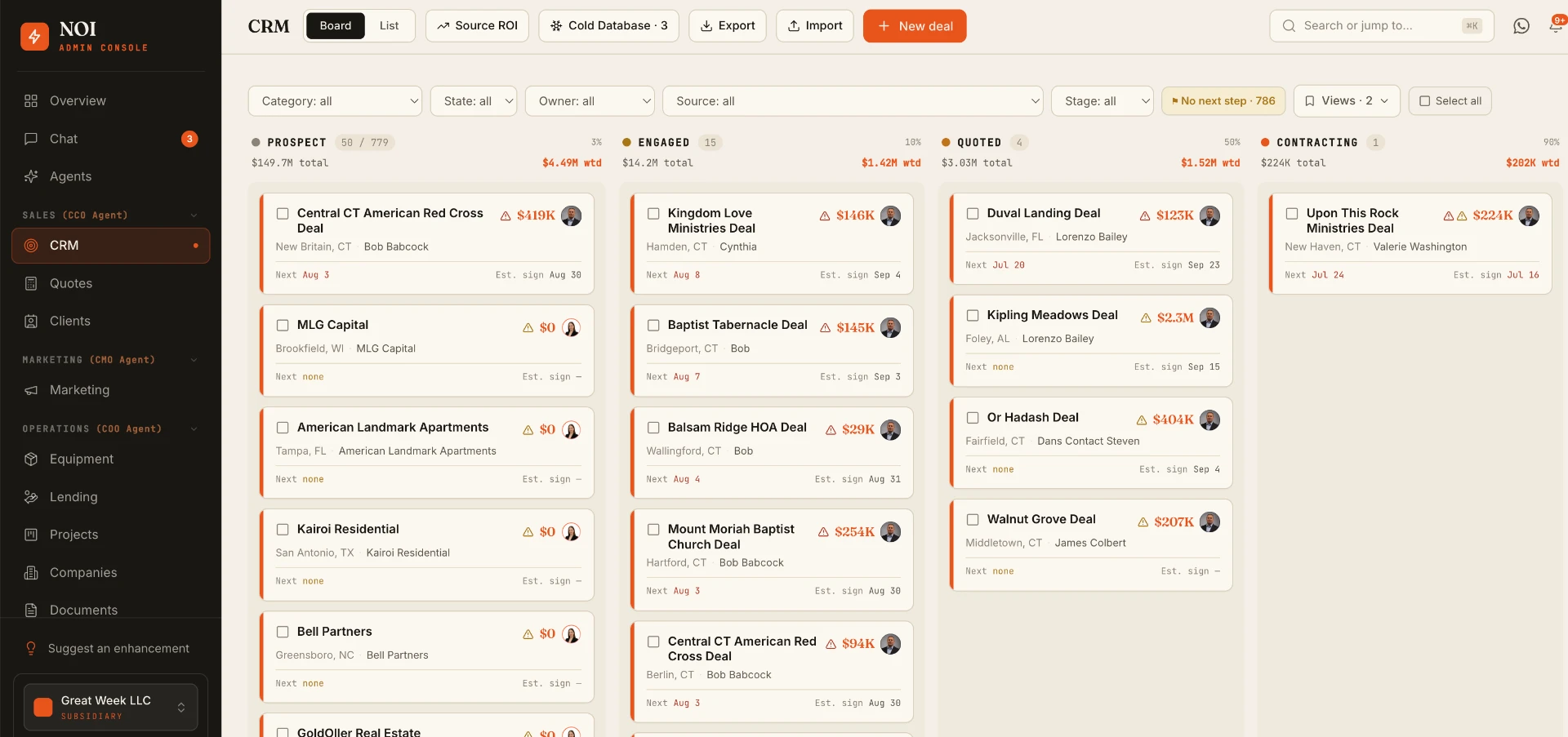Click the Agents sparkle icon
This screenshot has height=737, width=1568.
pos(31,176)
